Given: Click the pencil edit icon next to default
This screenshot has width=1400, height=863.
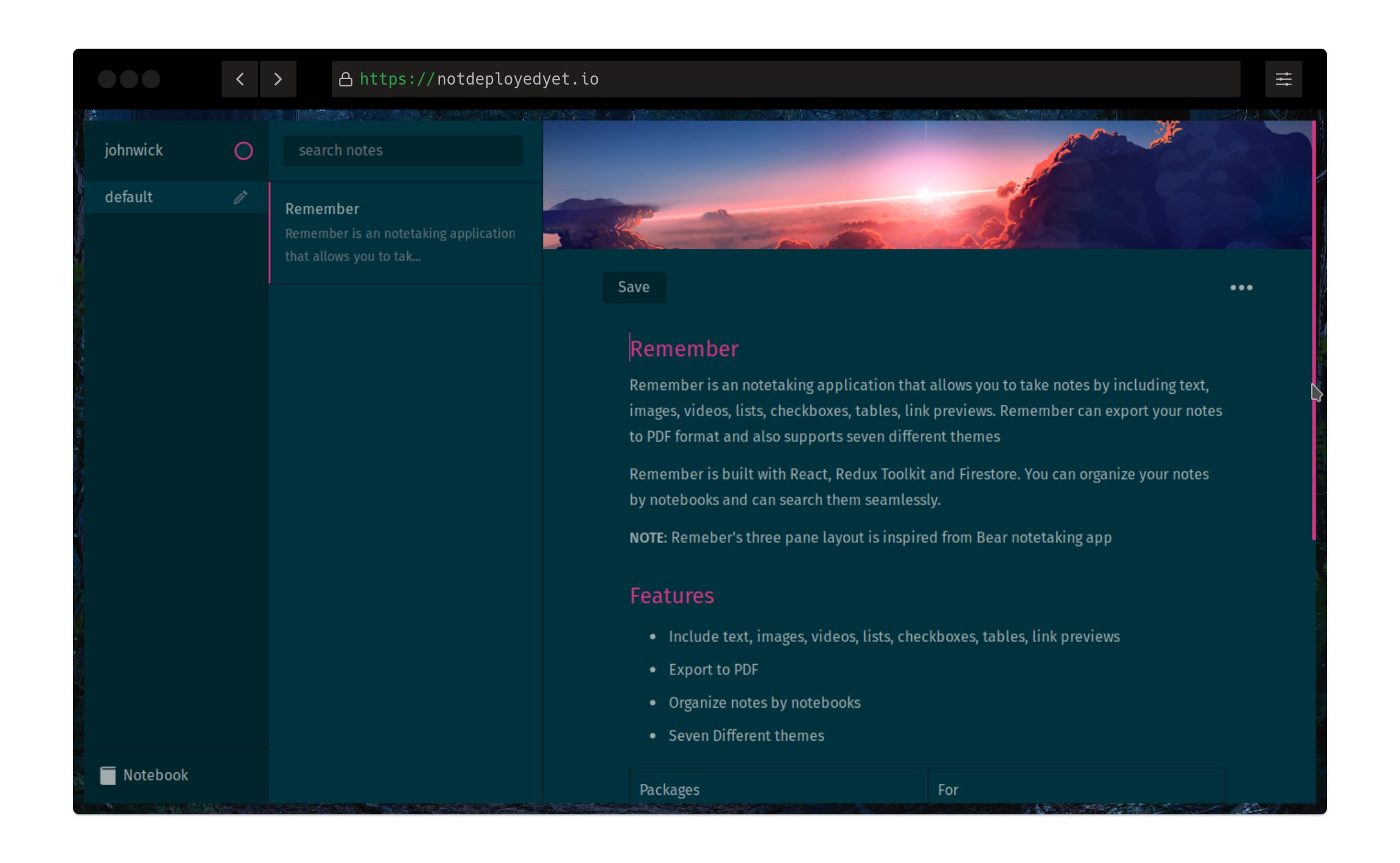Looking at the screenshot, I should [240, 197].
